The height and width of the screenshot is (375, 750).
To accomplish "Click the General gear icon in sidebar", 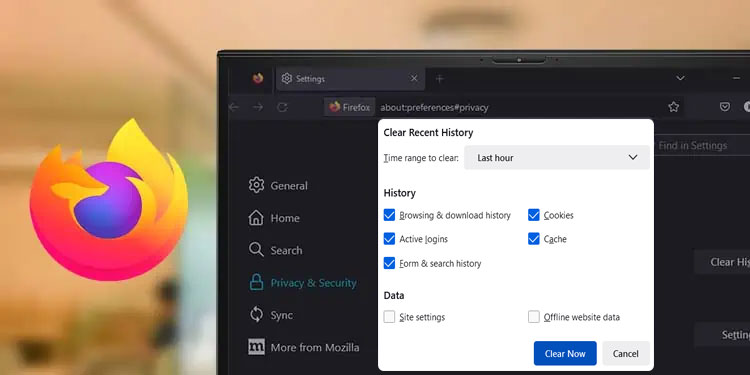I will (256, 185).
